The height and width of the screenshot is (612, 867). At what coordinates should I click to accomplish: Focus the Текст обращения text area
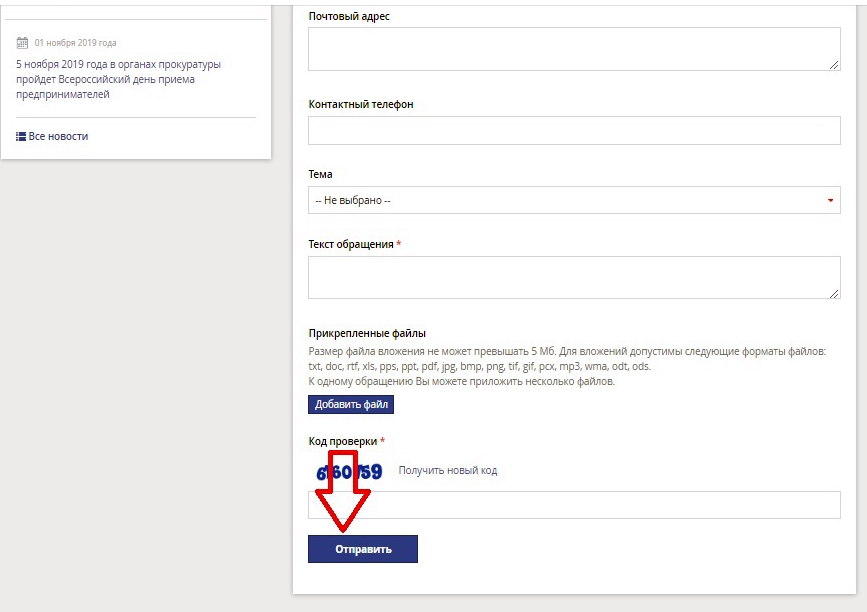click(573, 277)
